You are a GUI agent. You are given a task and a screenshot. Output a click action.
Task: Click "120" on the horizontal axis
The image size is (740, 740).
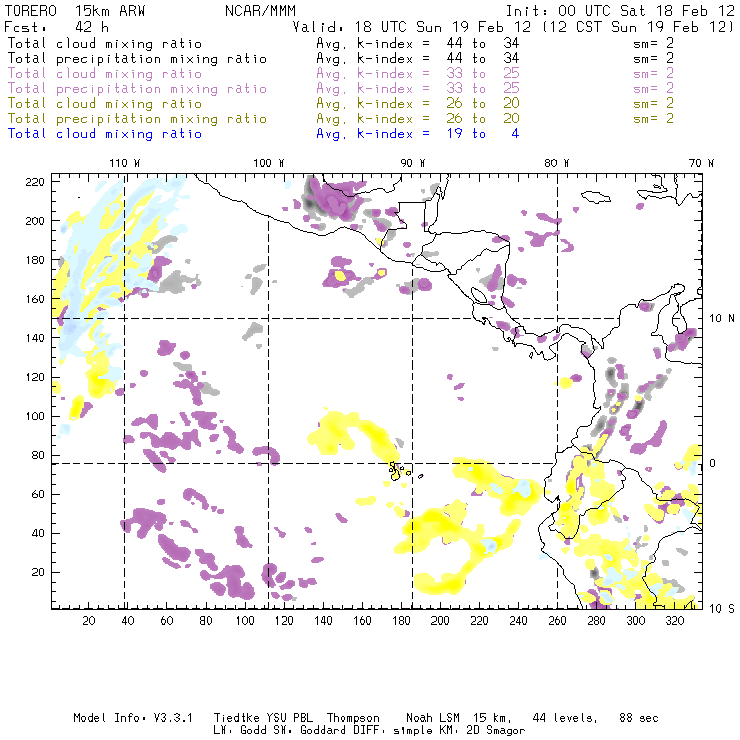(x=284, y=621)
